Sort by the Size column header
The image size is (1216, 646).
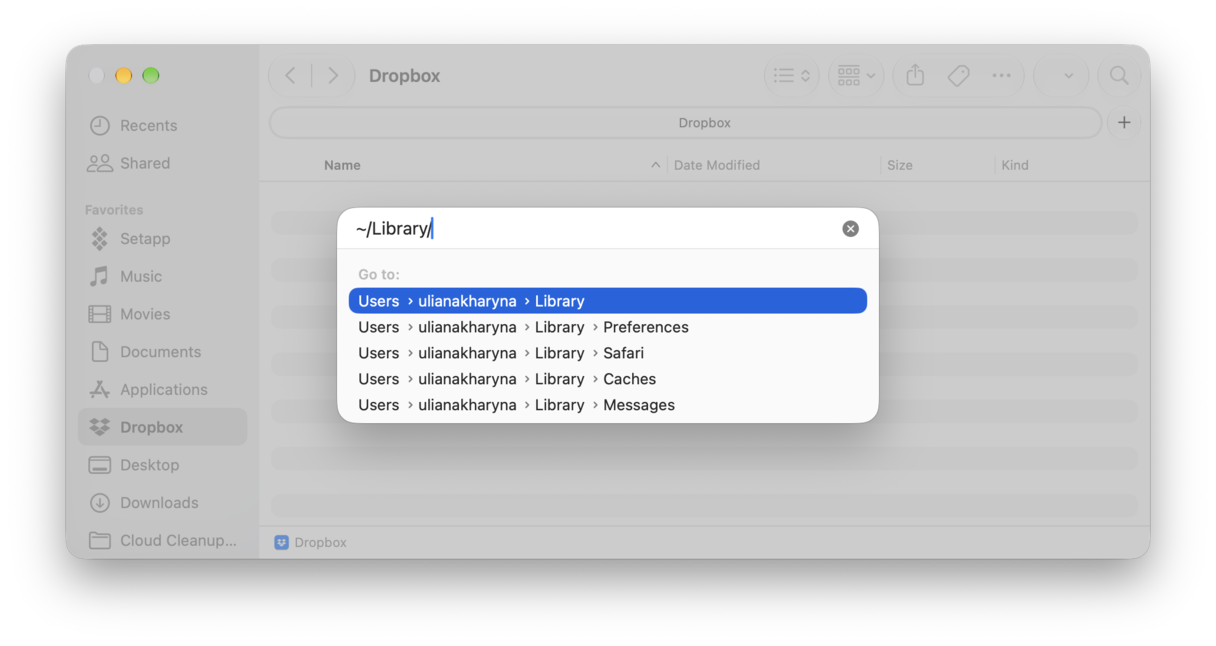(900, 165)
